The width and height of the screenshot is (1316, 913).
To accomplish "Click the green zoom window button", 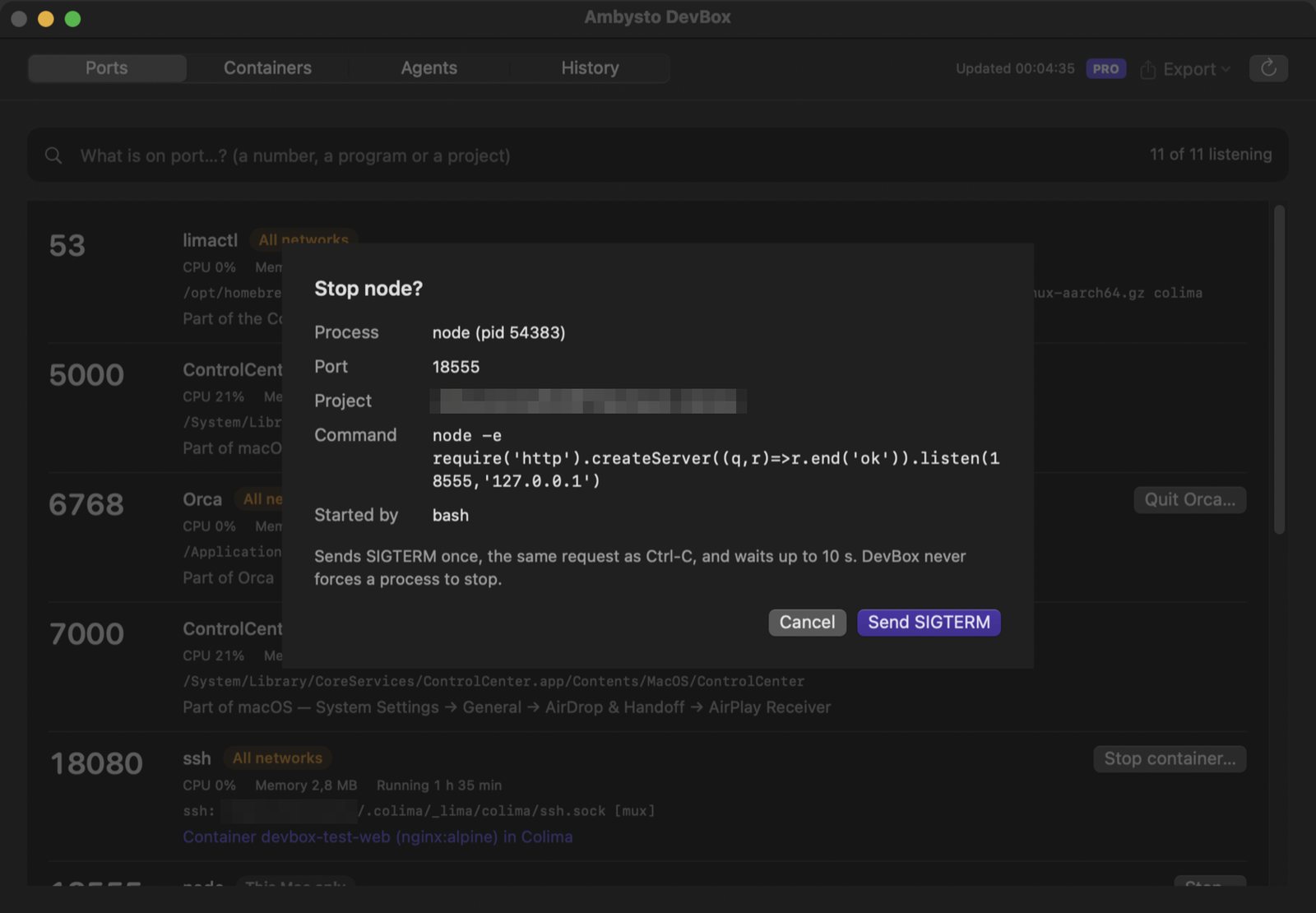I will click(72, 19).
